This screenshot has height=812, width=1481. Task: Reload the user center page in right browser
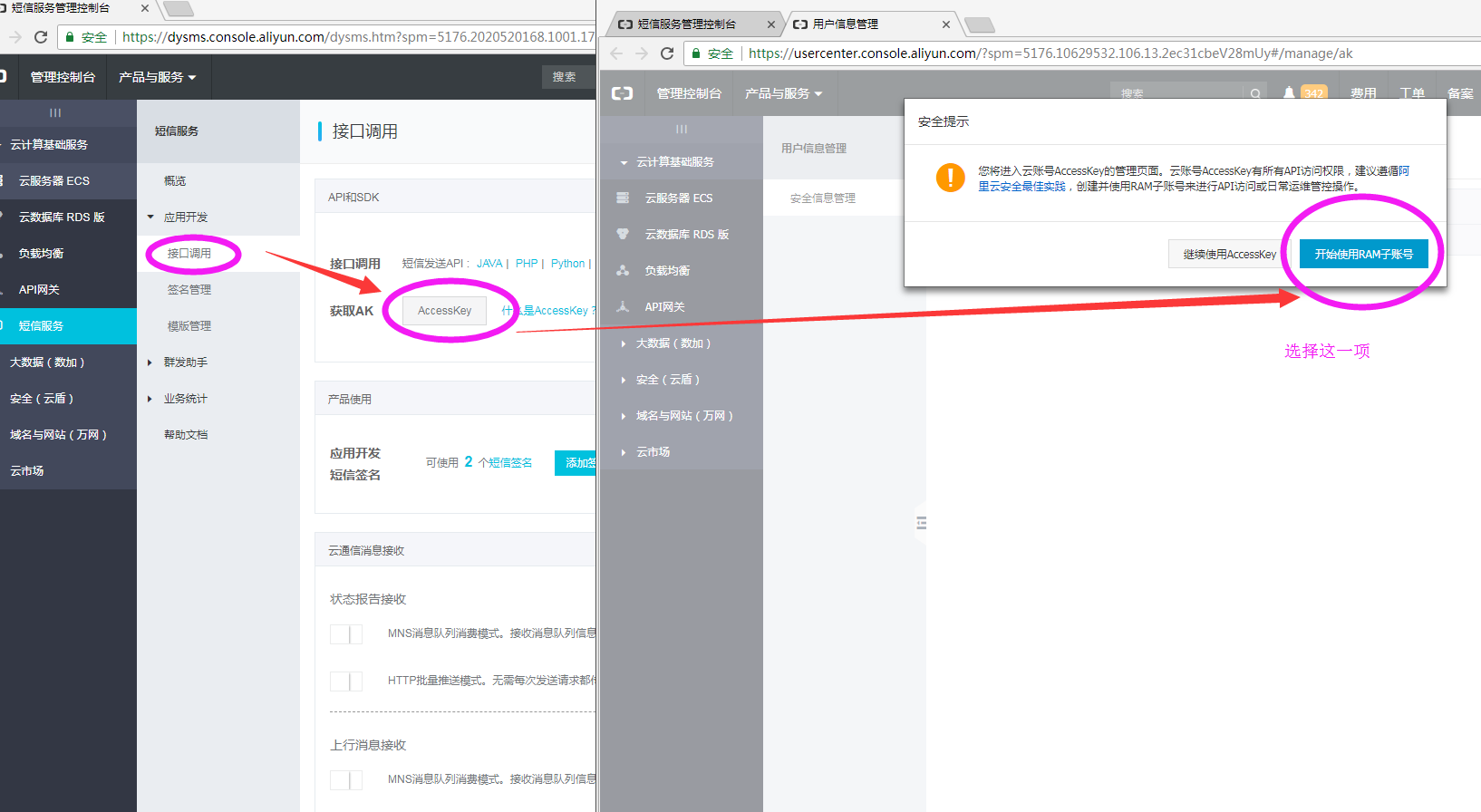click(667, 53)
